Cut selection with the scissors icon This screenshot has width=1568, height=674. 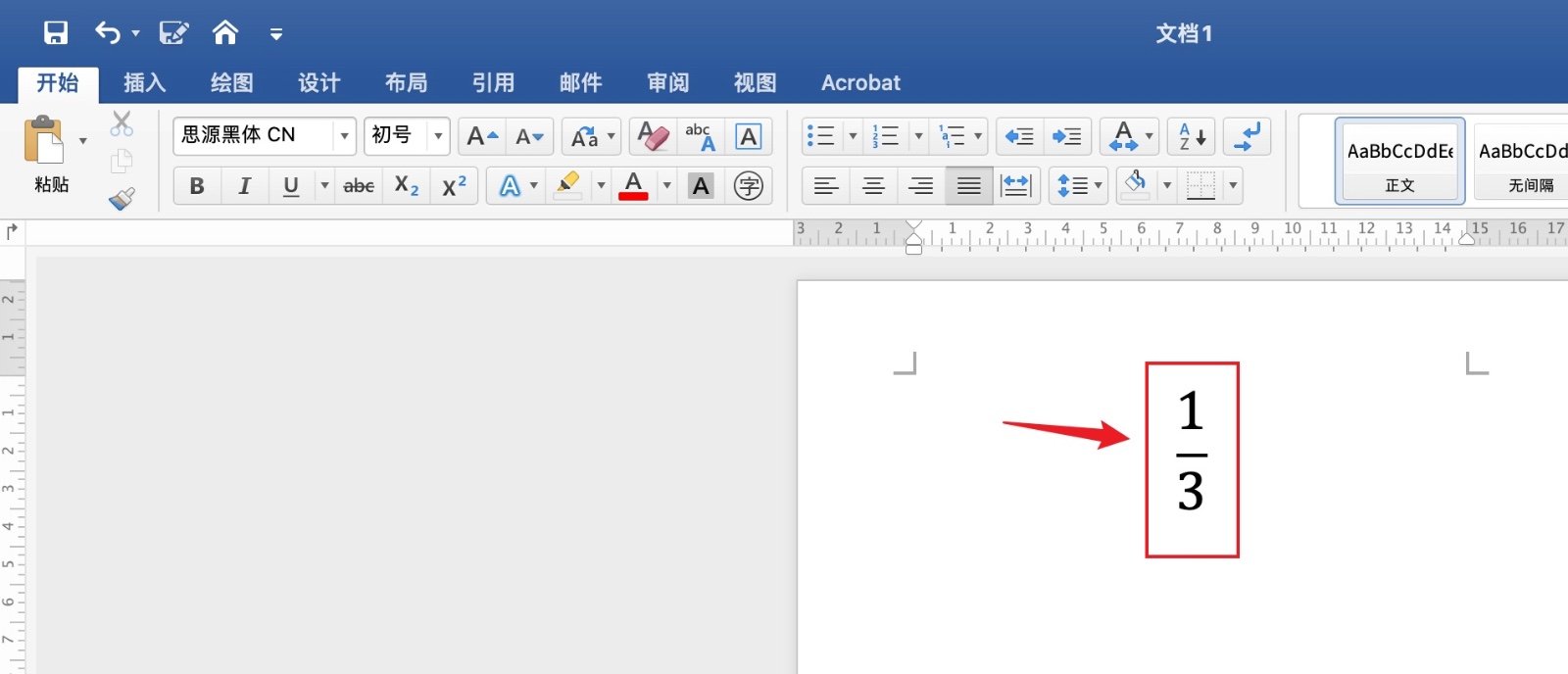pyautogui.click(x=122, y=123)
